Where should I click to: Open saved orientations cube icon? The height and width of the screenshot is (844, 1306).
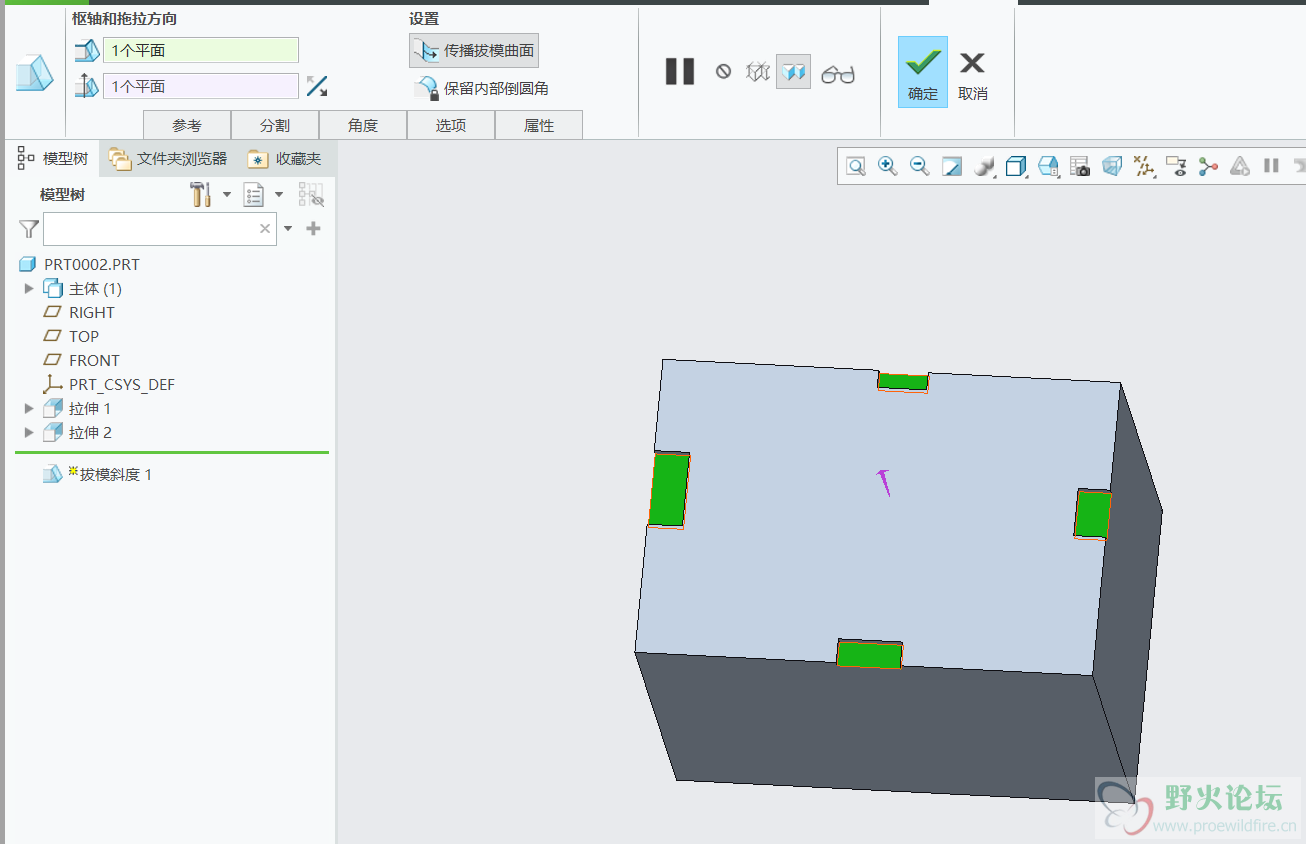1048,166
